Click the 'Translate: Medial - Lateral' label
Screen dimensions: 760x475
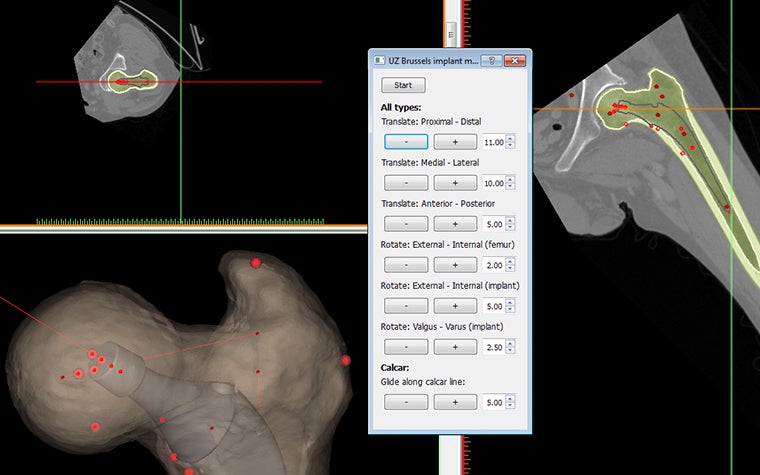coord(430,163)
